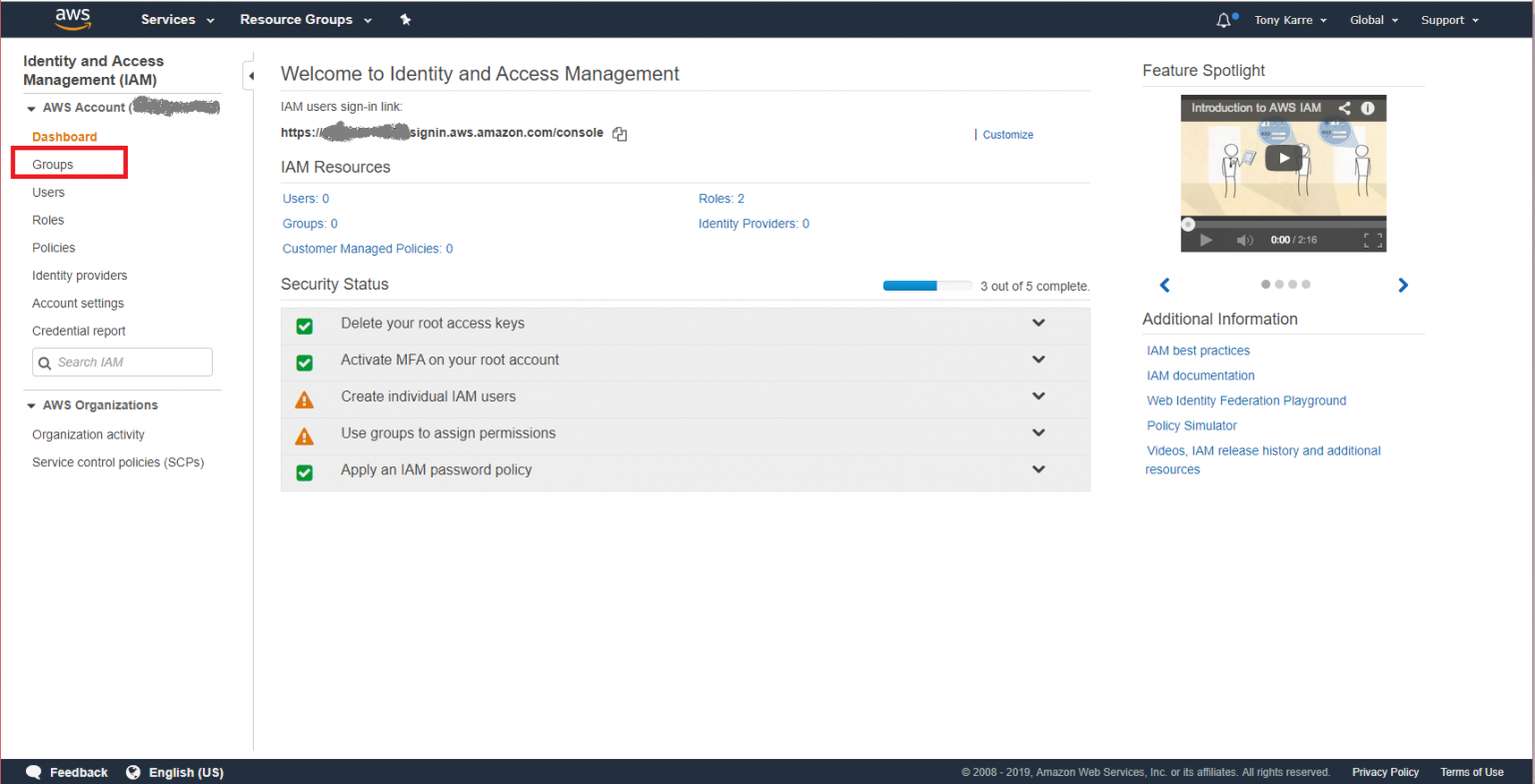Play the Introduction to AWS IAM video
Screen dimensions: 1535x784
pos(1283,158)
